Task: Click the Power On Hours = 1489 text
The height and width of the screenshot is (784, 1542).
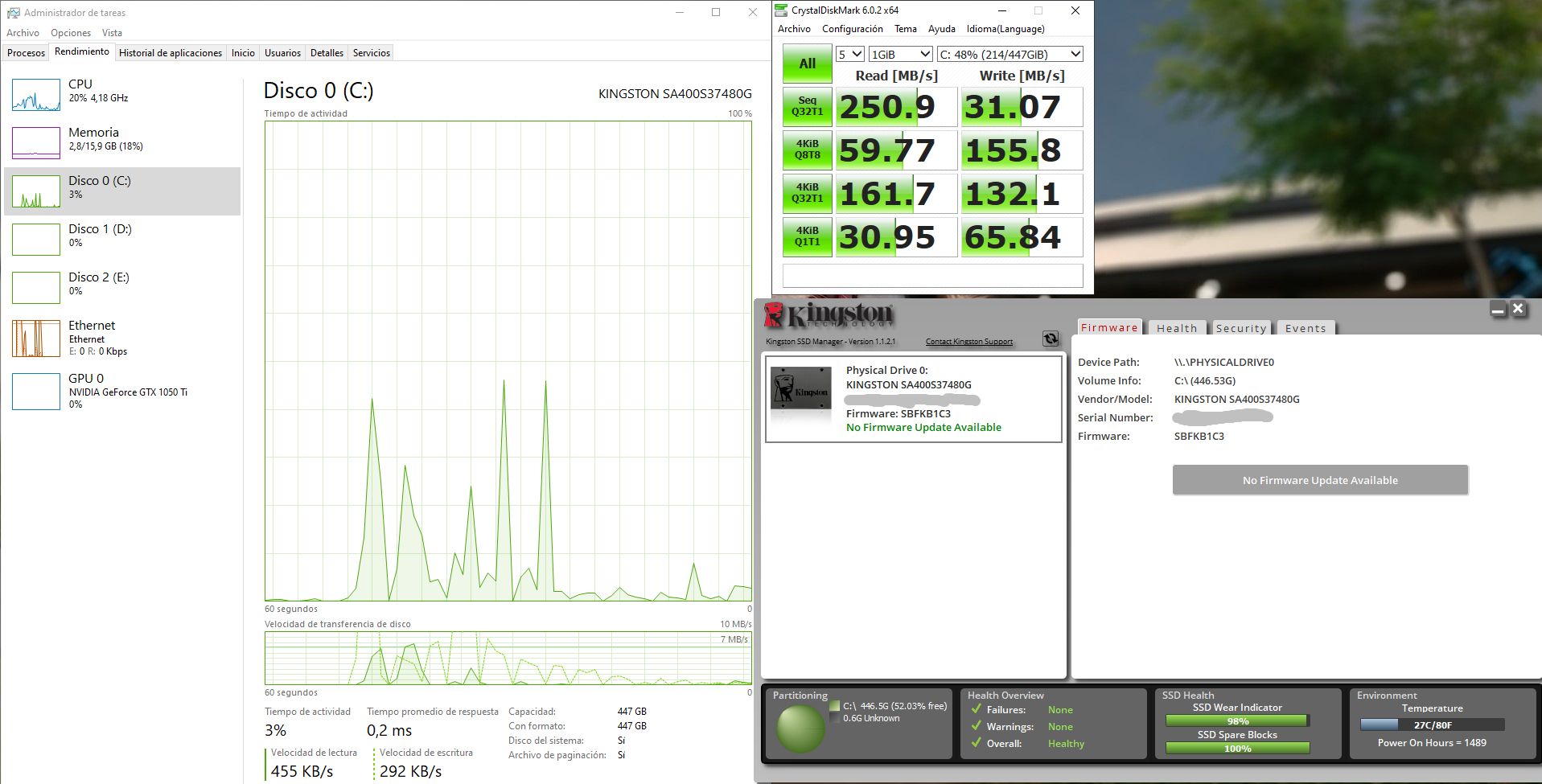Action: 1432,743
